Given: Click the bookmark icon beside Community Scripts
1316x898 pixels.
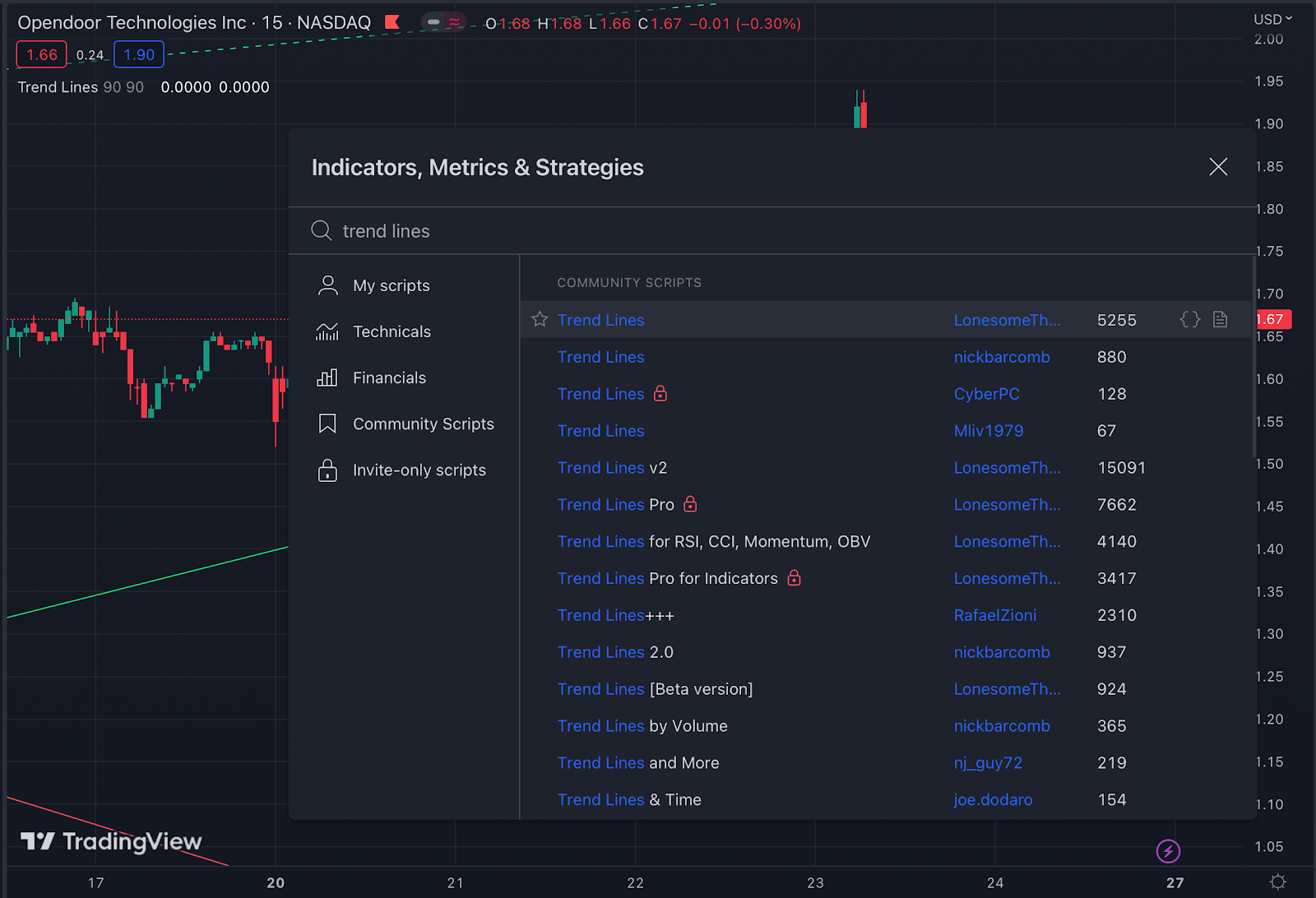Looking at the screenshot, I should click(327, 424).
